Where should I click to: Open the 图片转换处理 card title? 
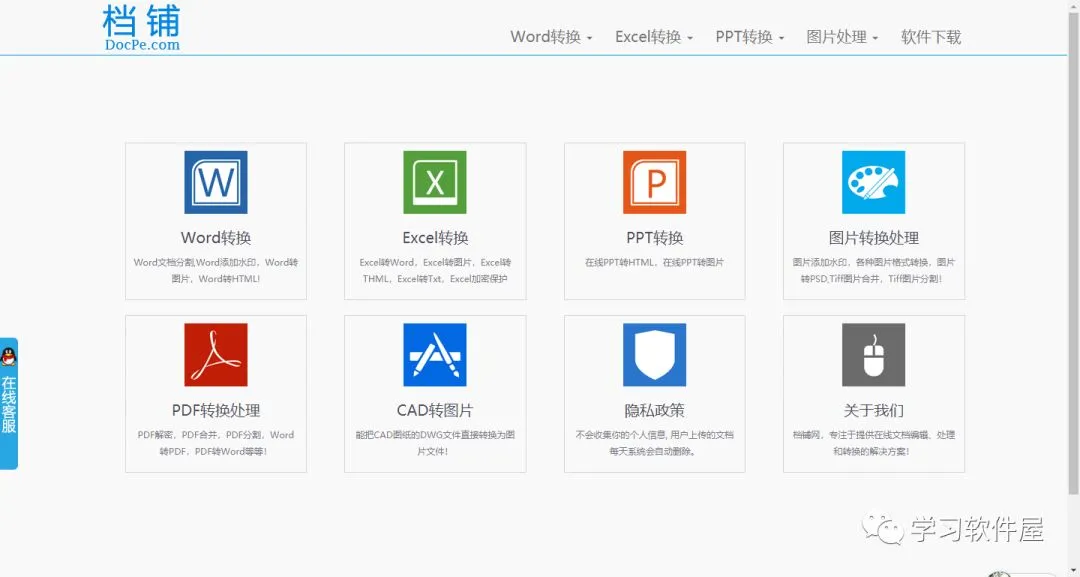point(873,238)
